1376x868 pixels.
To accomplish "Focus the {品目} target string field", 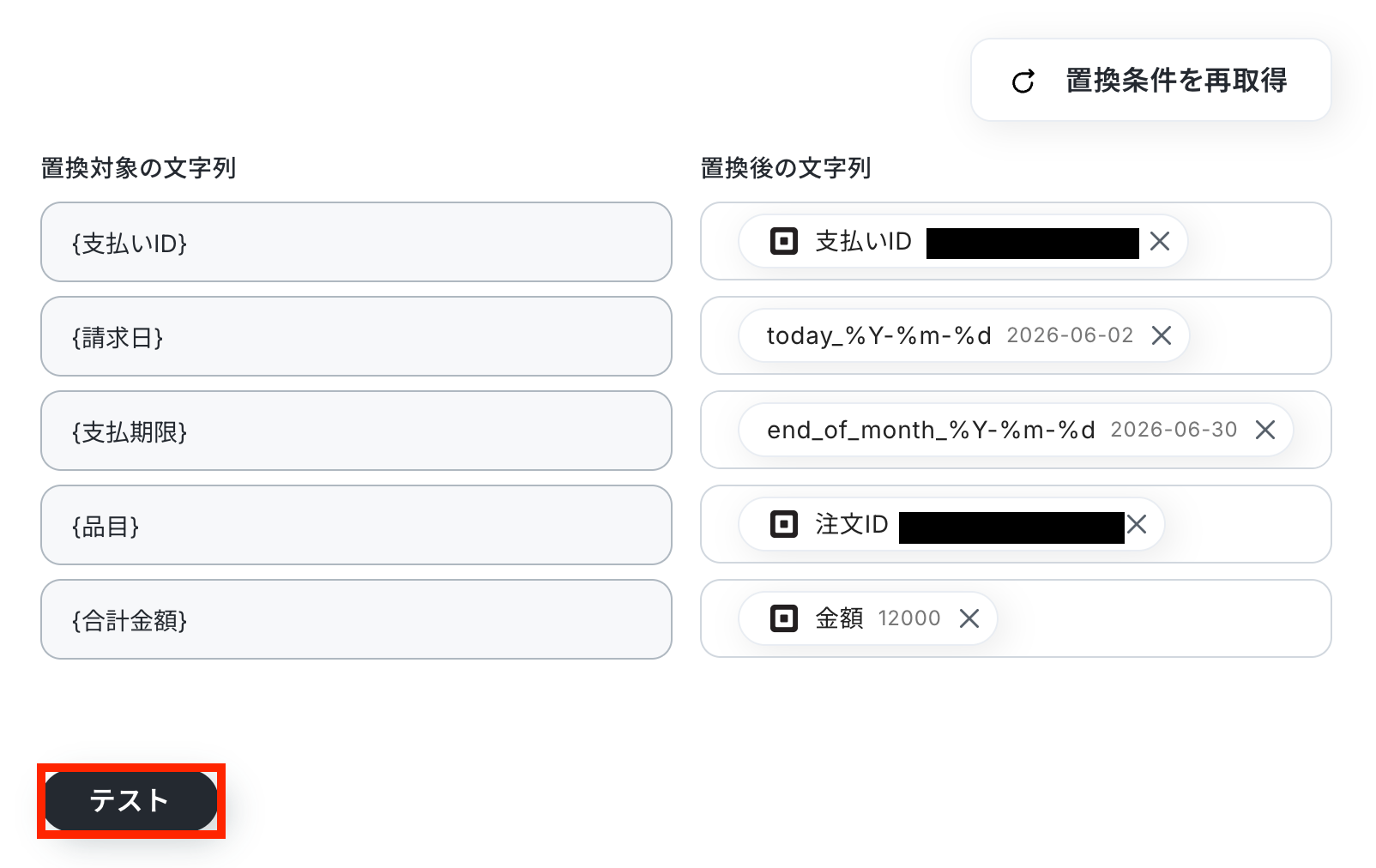I will pos(356,525).
